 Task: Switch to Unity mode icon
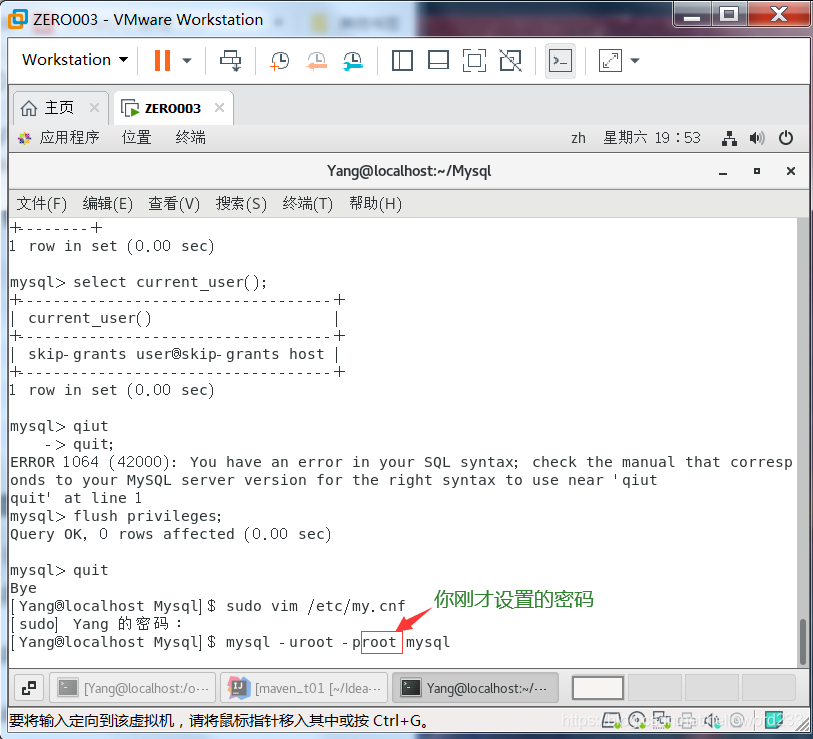[510, 61]
